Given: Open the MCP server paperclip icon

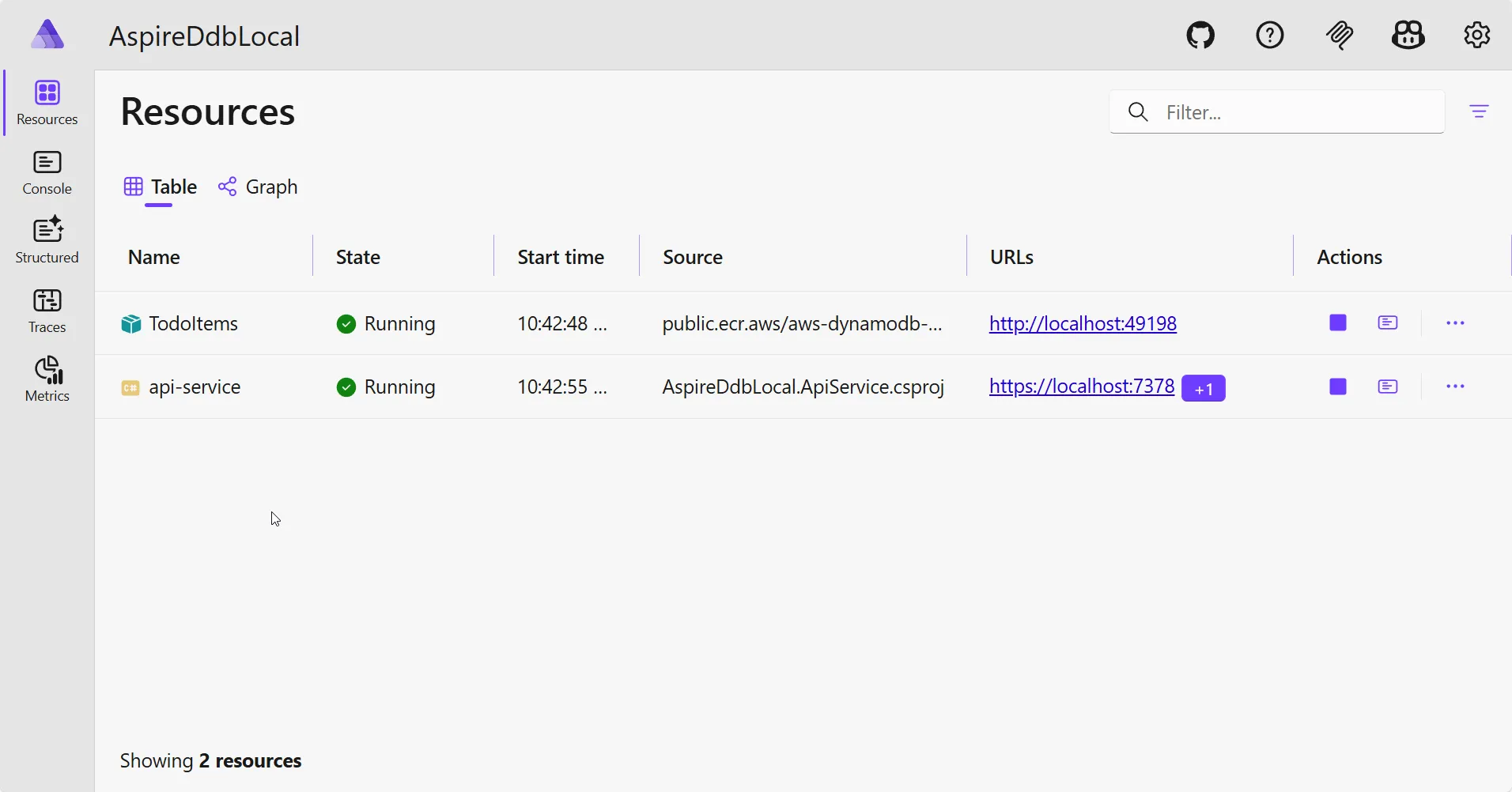Looking at the screenshot, I should coord(1340,36).
